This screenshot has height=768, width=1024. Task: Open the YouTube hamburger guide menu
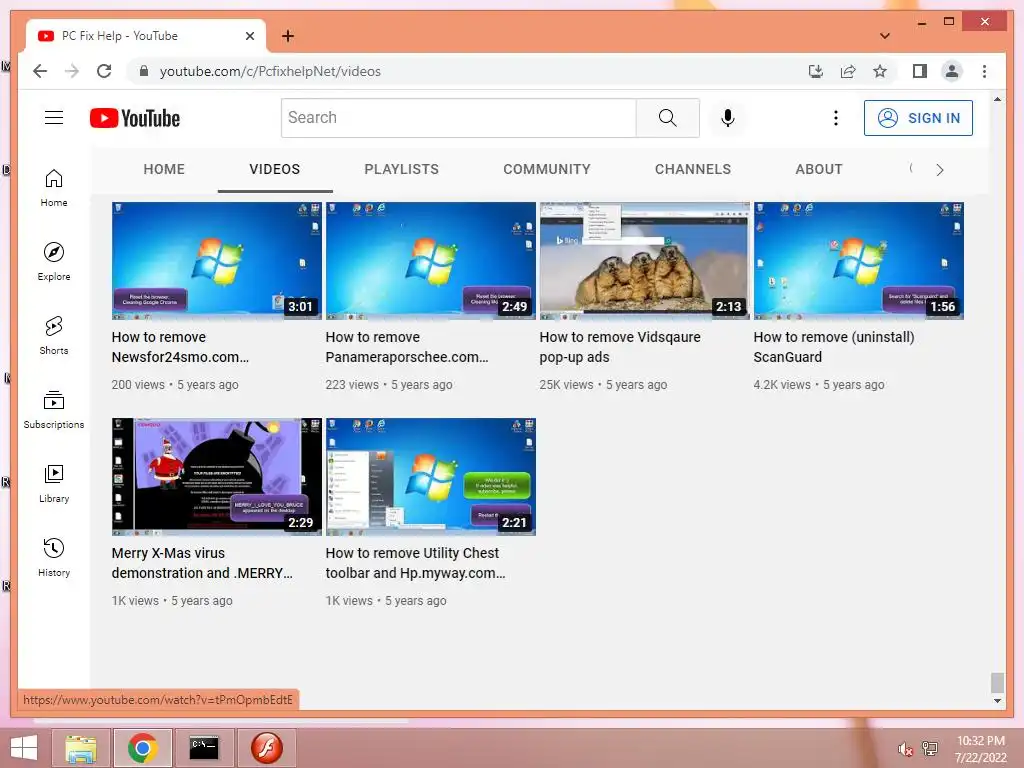tap(54, 118)
